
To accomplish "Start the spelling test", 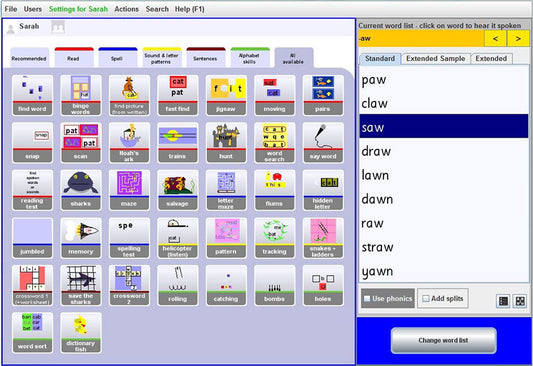I will 129,238.
